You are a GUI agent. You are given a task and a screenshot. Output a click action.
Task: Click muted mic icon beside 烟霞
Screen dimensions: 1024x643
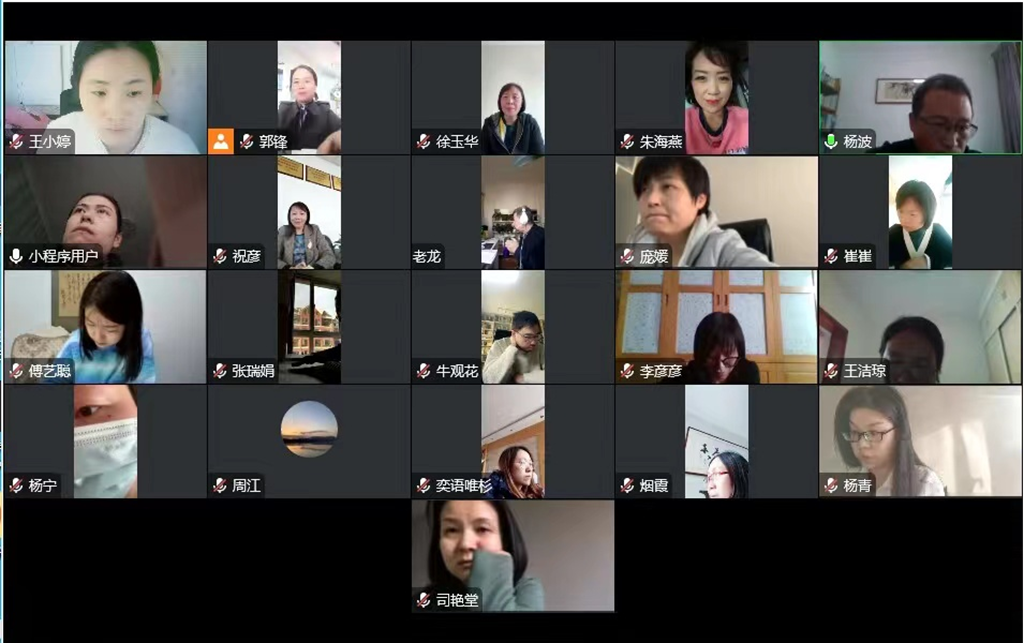[628, 486]
